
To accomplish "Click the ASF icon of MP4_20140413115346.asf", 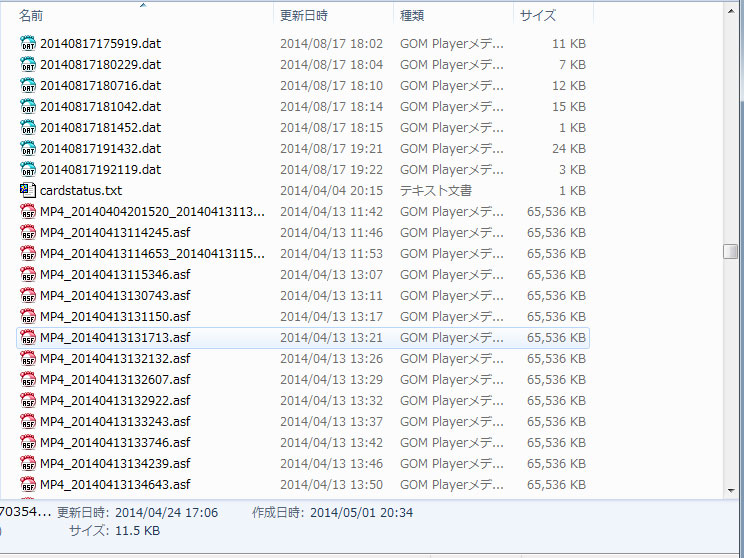I will pyautogui.click(x=28, y=274).
